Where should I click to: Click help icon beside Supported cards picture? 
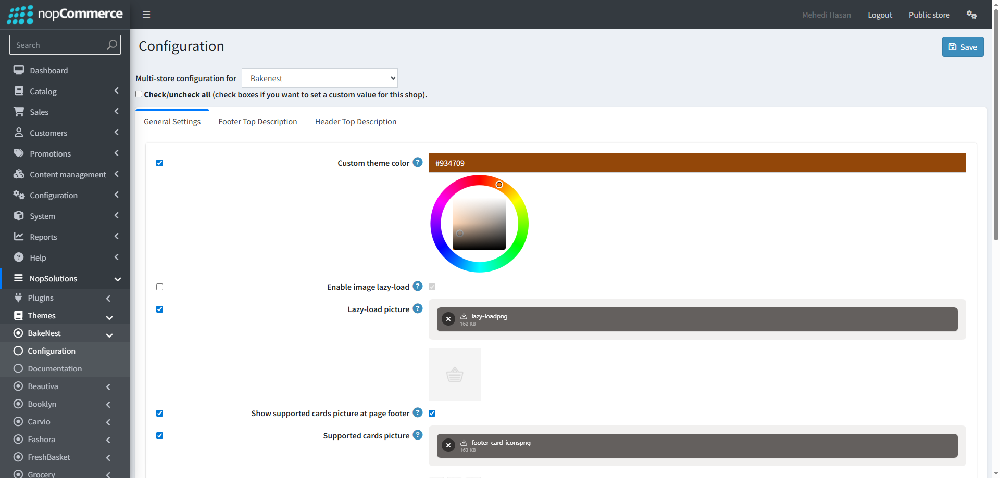click(417, 435)
